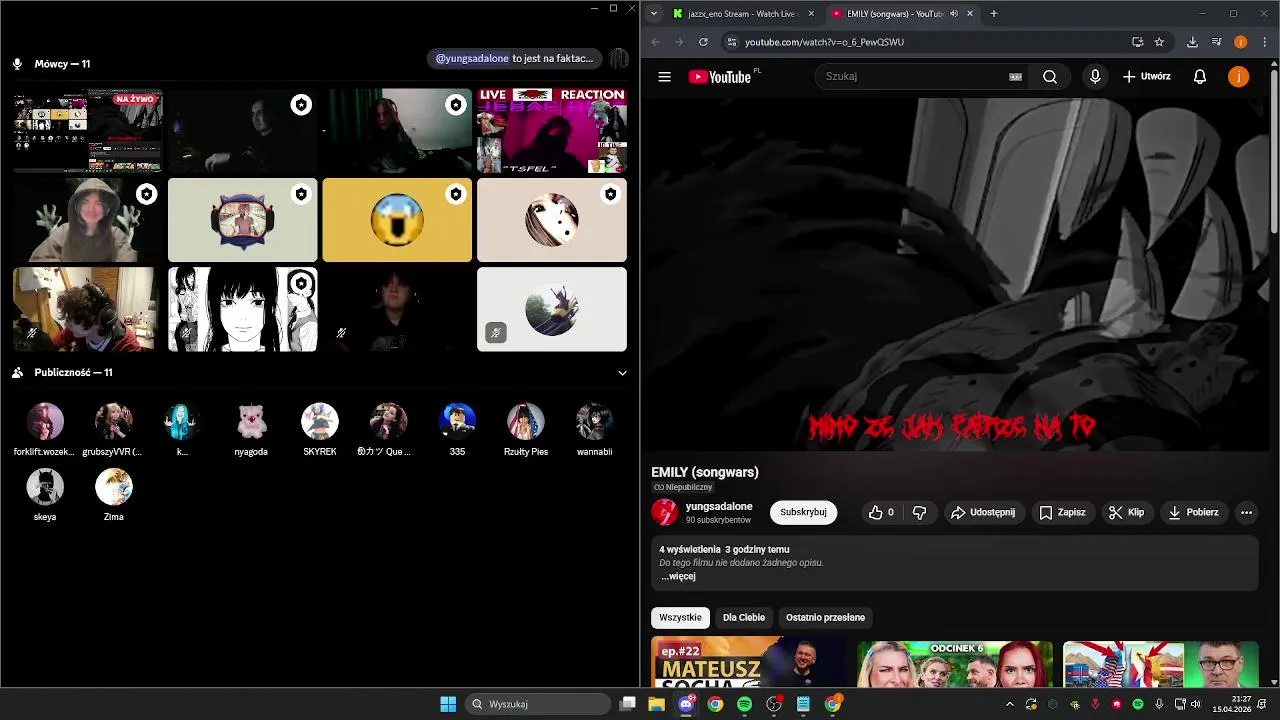Image resolution: width=1280 pixels, height=720 pixels.
Task: Click the Klip button
Action: coord(1127,512)
